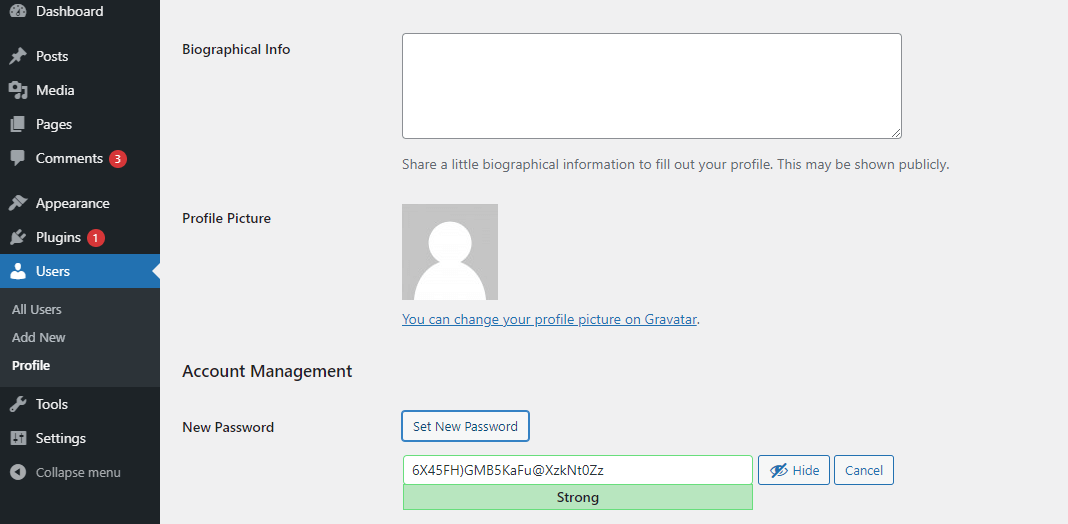Click the Pages icon in sidebar
The image size is (1068, 524).
18,124
